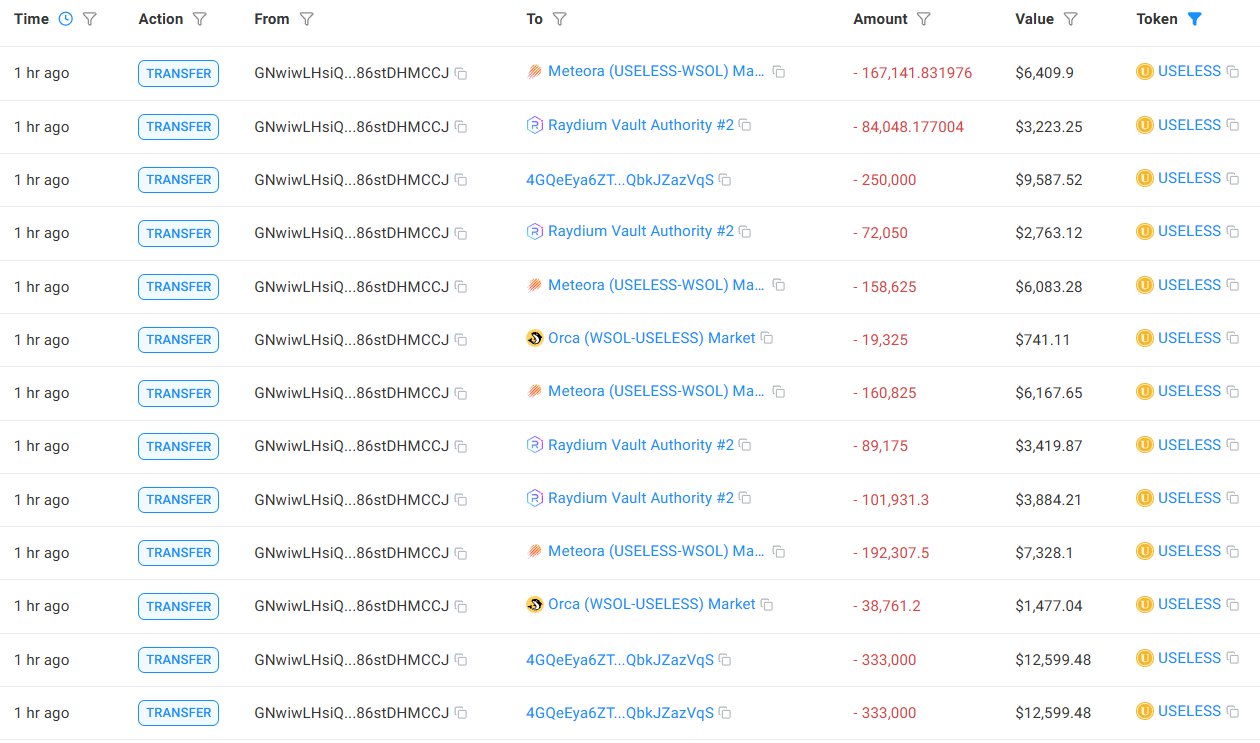Open the Time column filter
This screenshot has width=1260, height=743.
tap(89, 19)
